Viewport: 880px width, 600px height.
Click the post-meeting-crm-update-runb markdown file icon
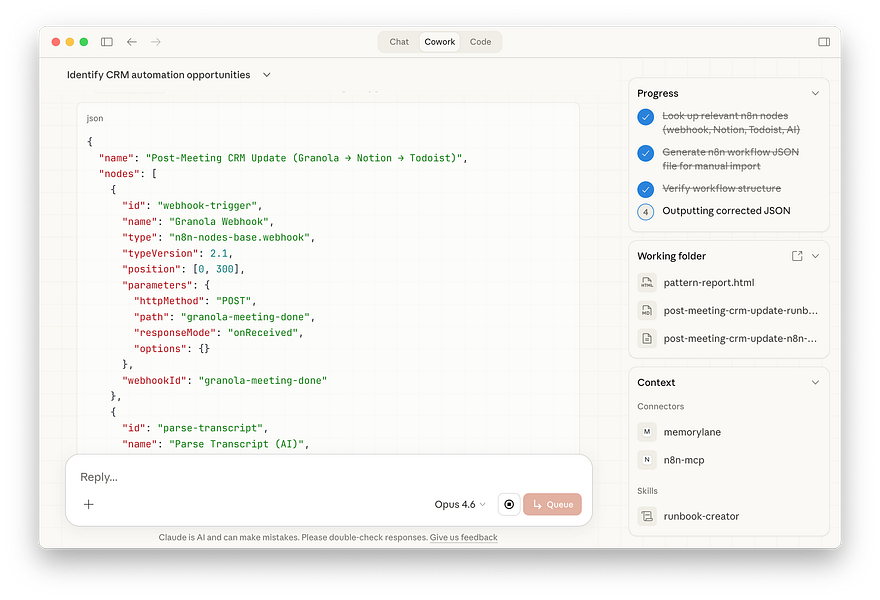pos(647,310)
